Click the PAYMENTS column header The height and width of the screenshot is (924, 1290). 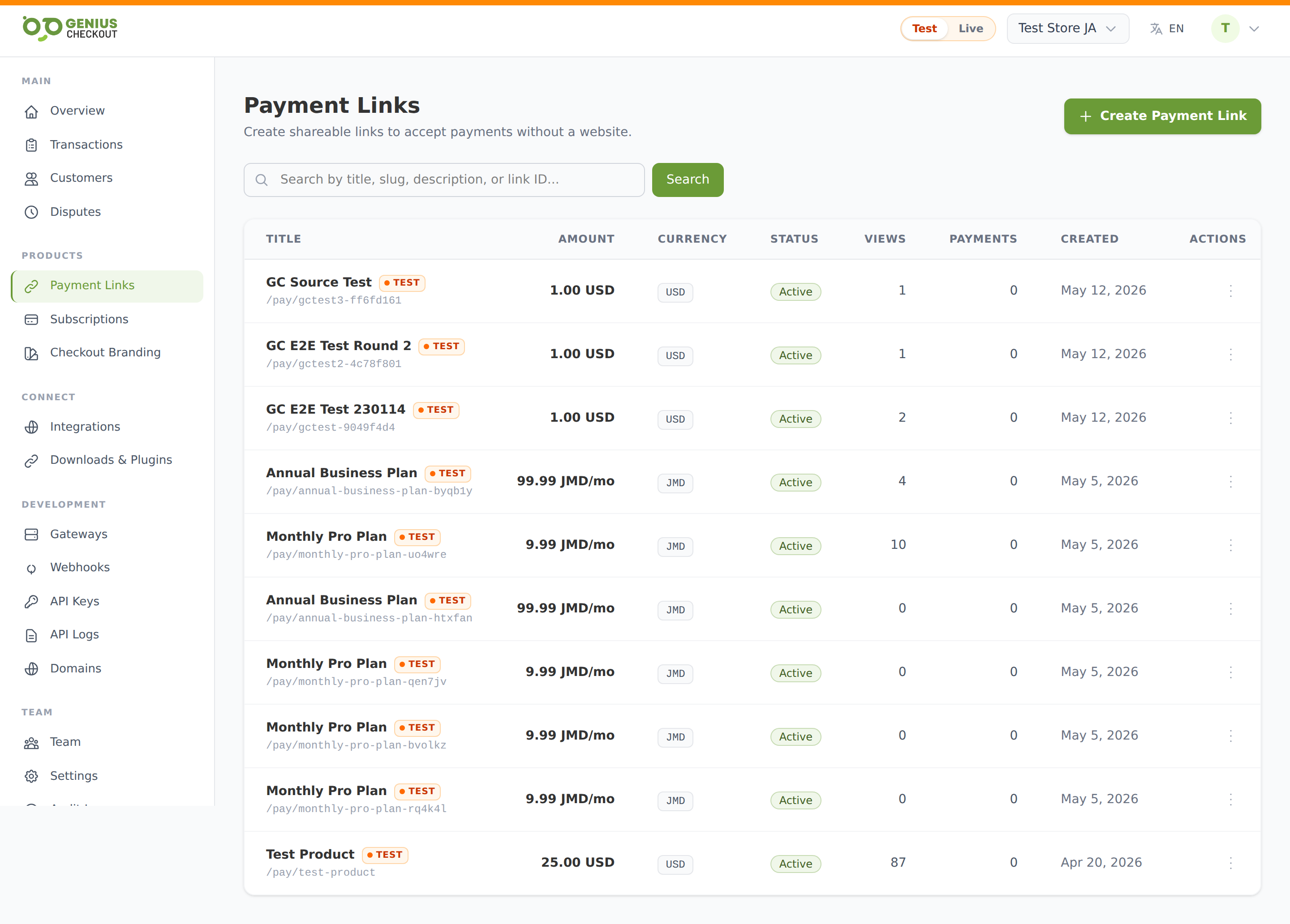click(983, 239)
